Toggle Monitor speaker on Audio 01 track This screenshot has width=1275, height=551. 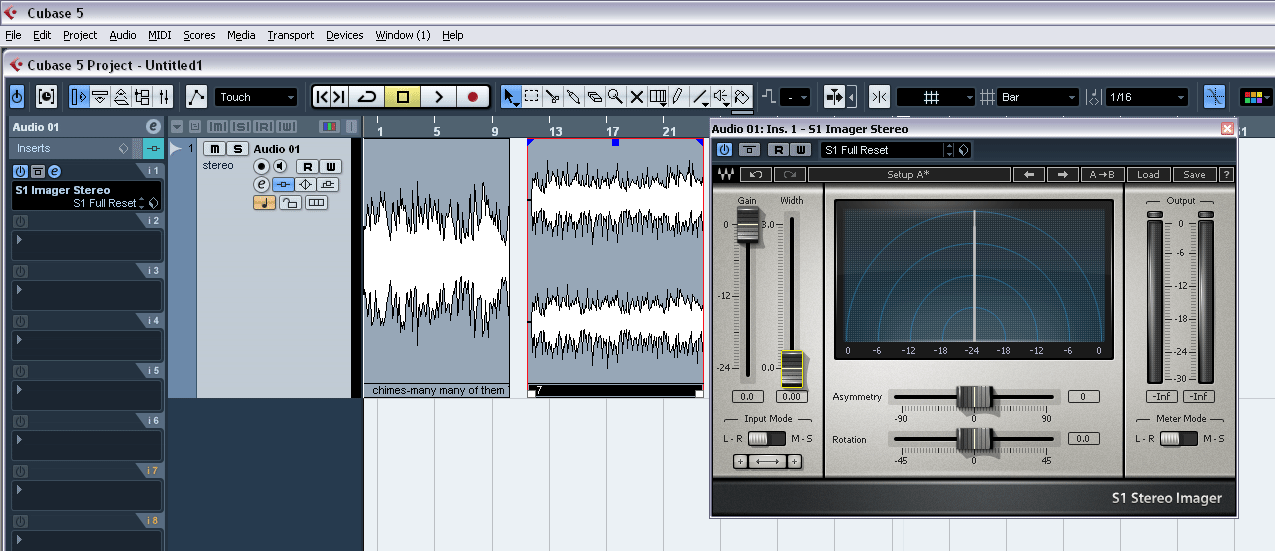[x=280, y=166]
